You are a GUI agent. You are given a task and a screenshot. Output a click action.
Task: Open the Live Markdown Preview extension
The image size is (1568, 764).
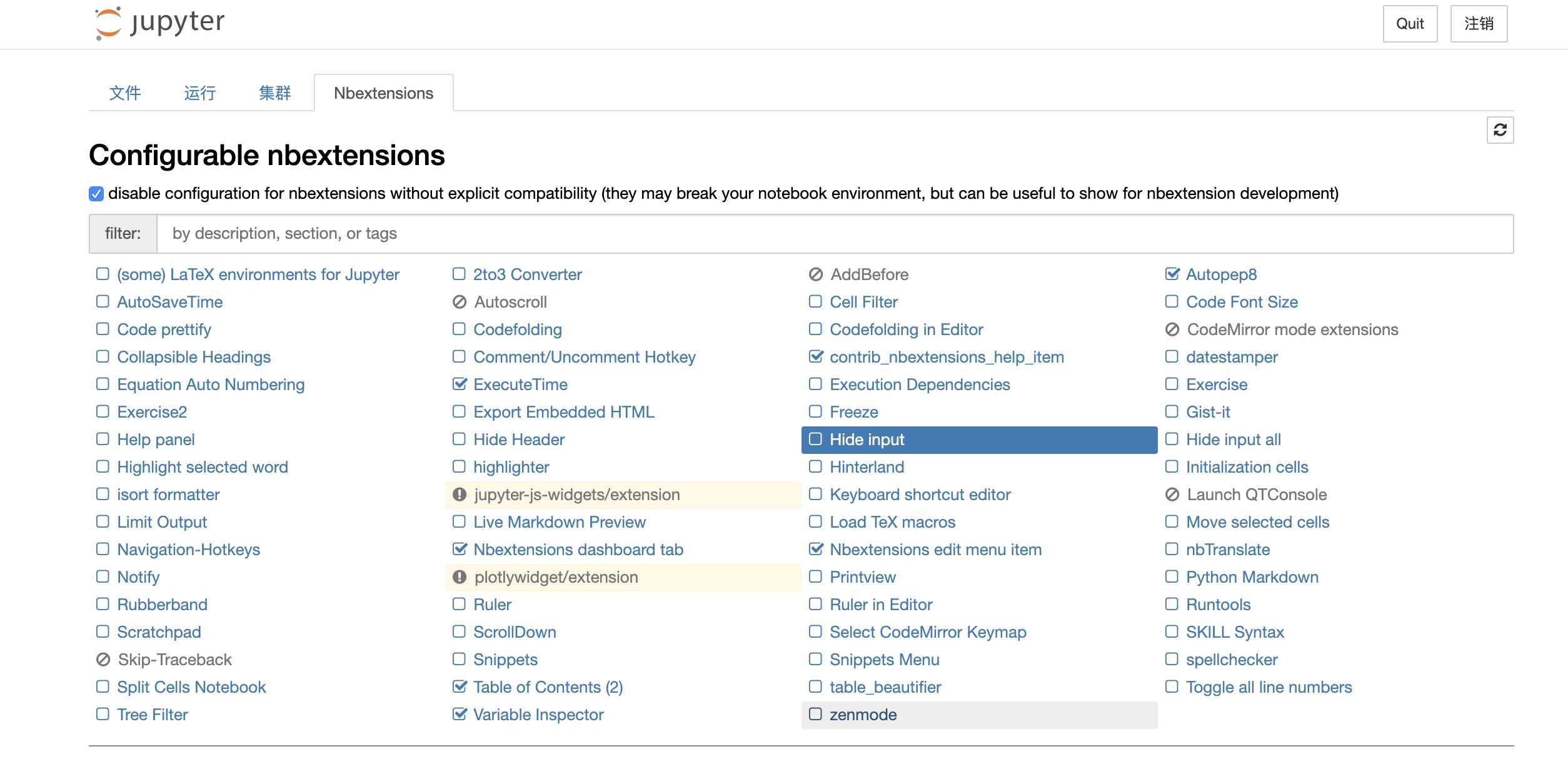coord(560,522)
